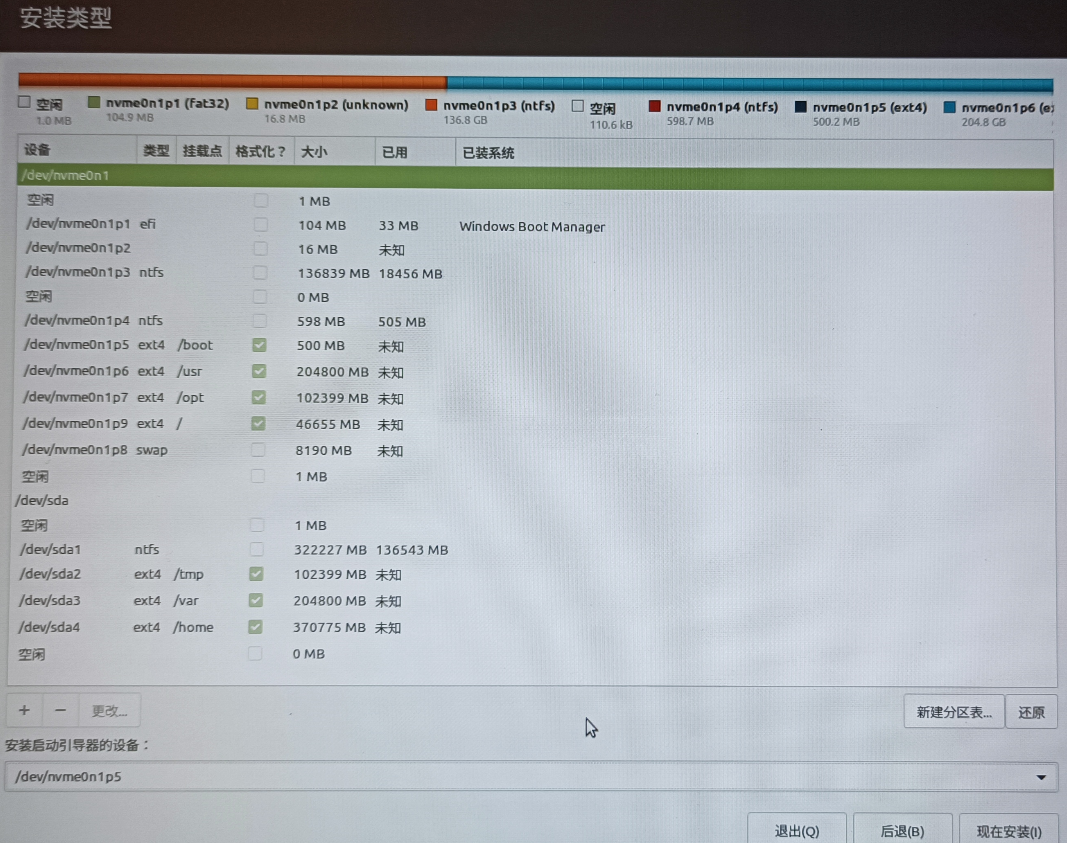This screenshot has height=843, width=1067.
Task: Click the nvme0n1p5 (ext4) legend square
Action: click(801, 106)
